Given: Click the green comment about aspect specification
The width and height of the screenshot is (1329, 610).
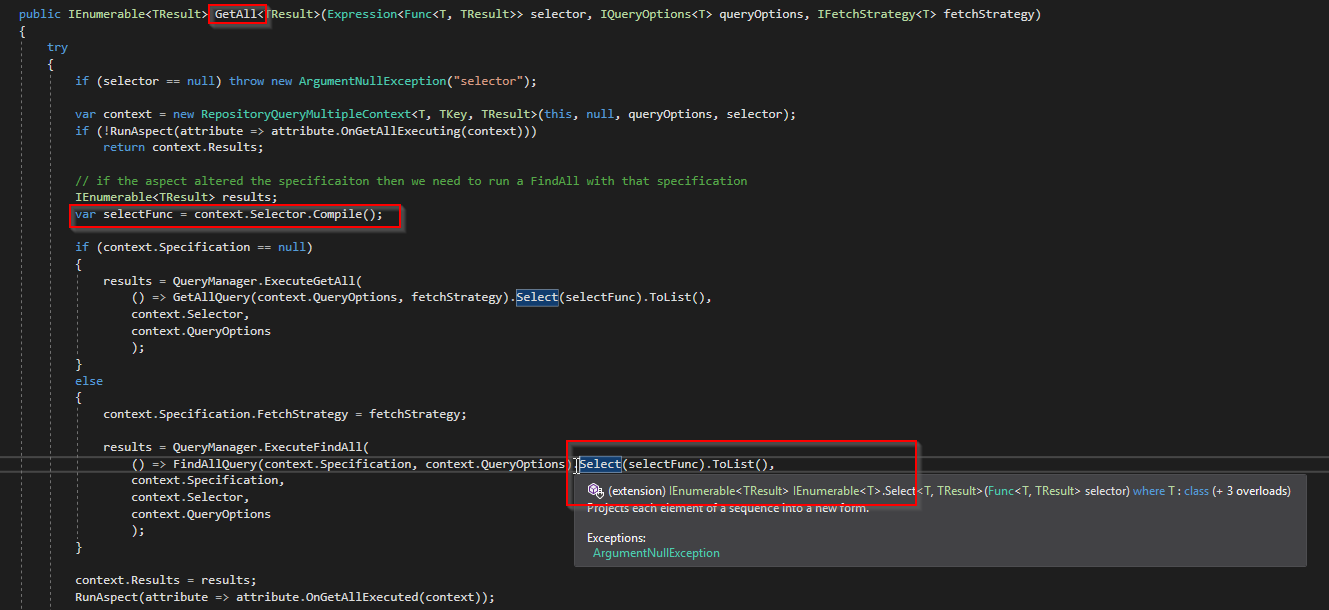Looking at the screenshot, I should (x=411, y=181).
